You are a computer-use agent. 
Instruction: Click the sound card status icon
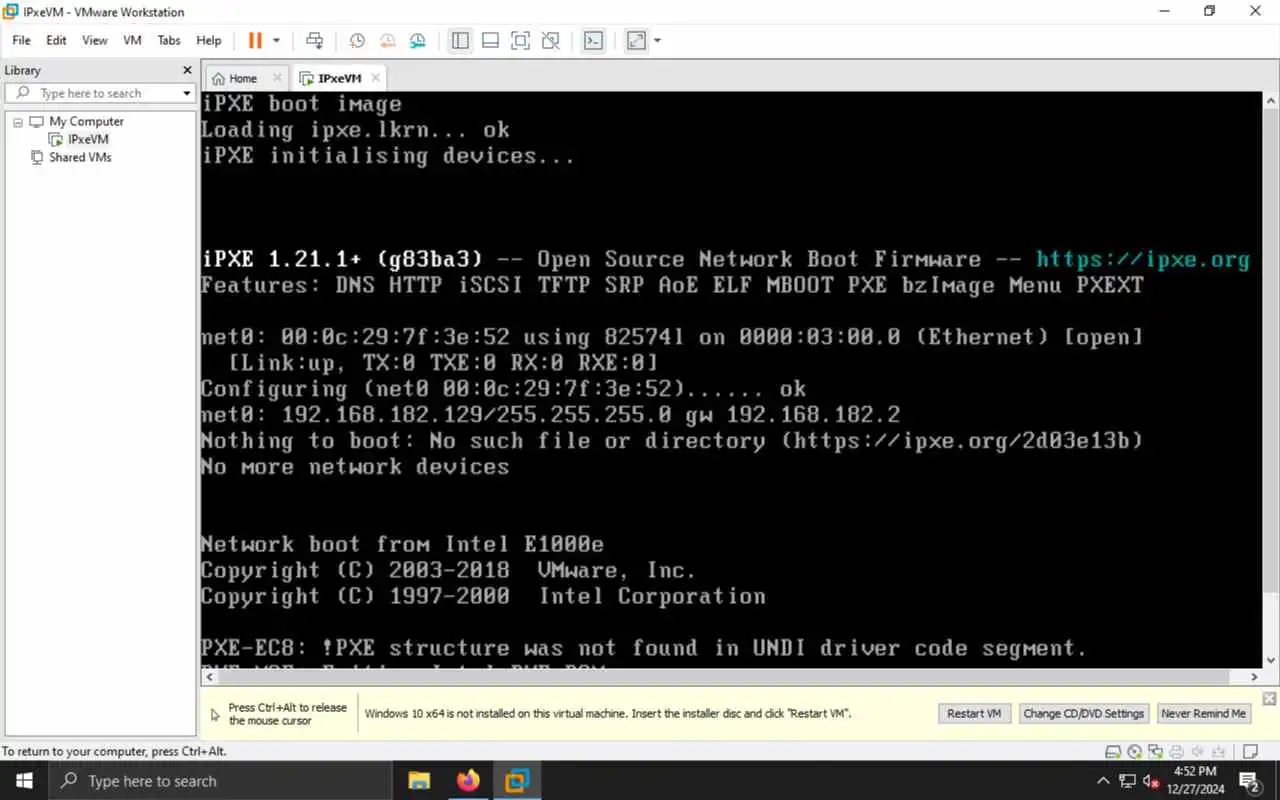pos(1198,751)
